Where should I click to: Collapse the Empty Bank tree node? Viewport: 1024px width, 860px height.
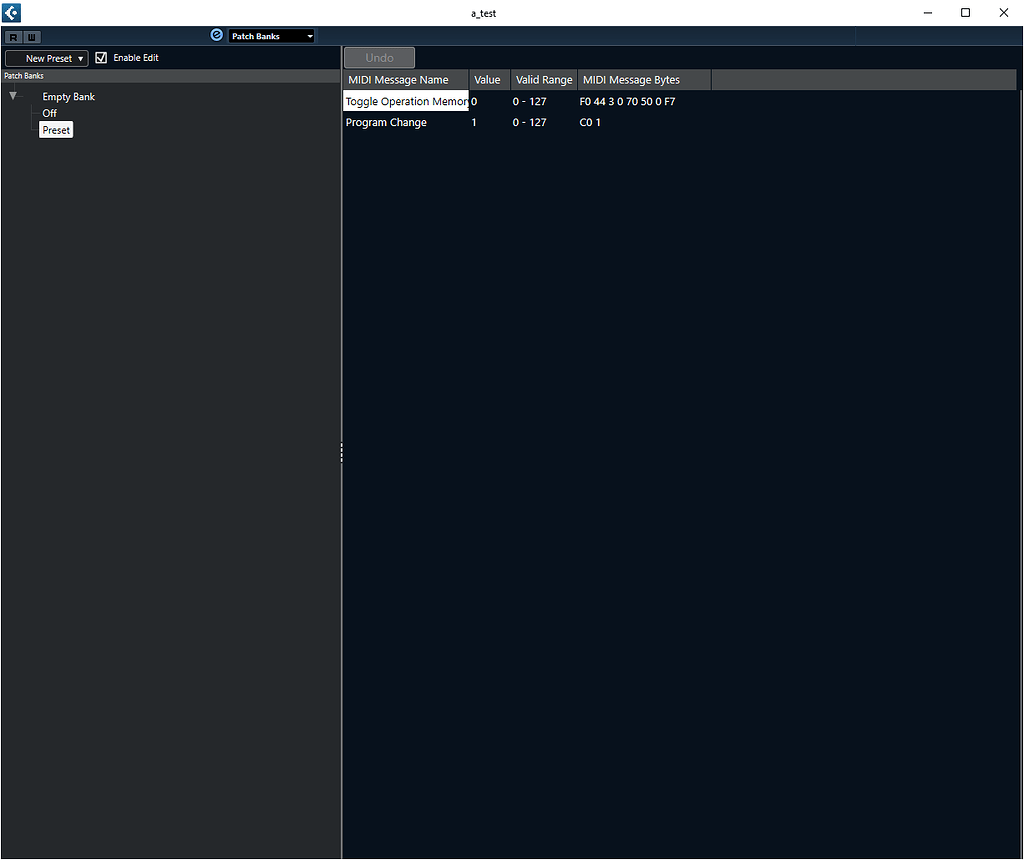pos(13,96)
